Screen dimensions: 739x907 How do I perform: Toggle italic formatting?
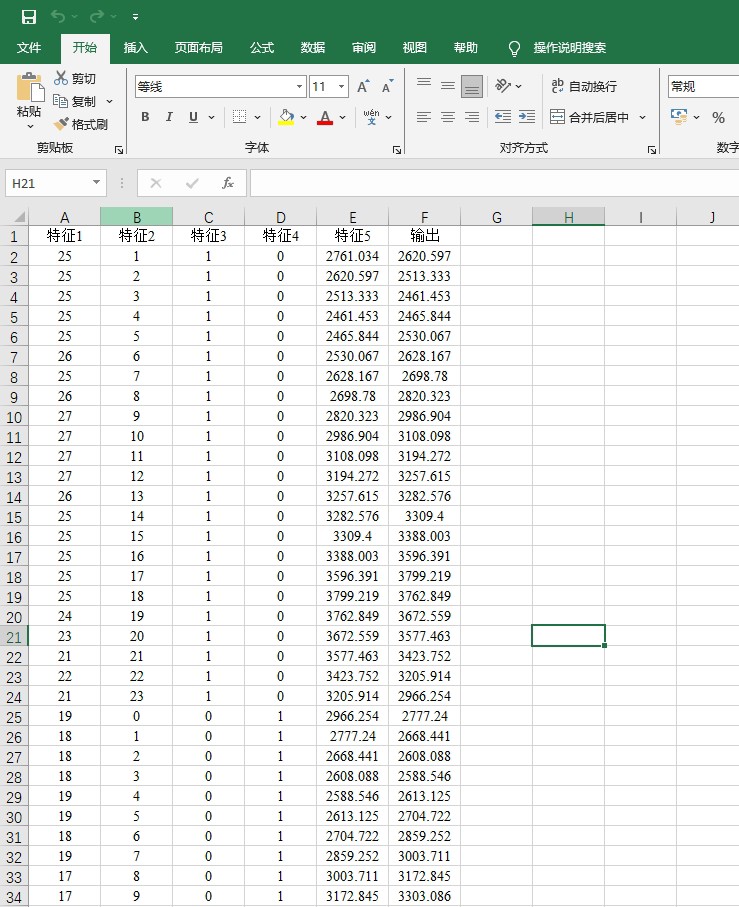pyautogui.click(x=169, y=117)
